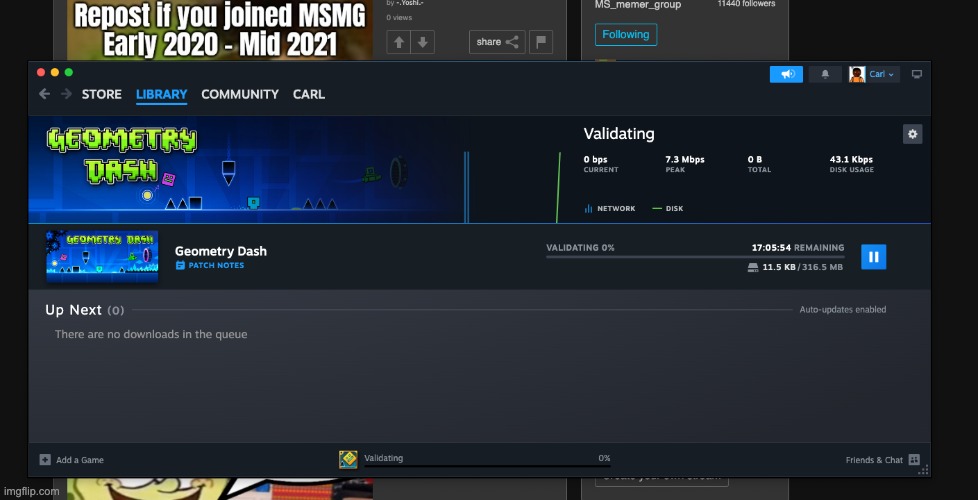This screenshot has width=978, height=500.
Task: Click the Auto-updates enabled label
Action: [x=843, y=310]
